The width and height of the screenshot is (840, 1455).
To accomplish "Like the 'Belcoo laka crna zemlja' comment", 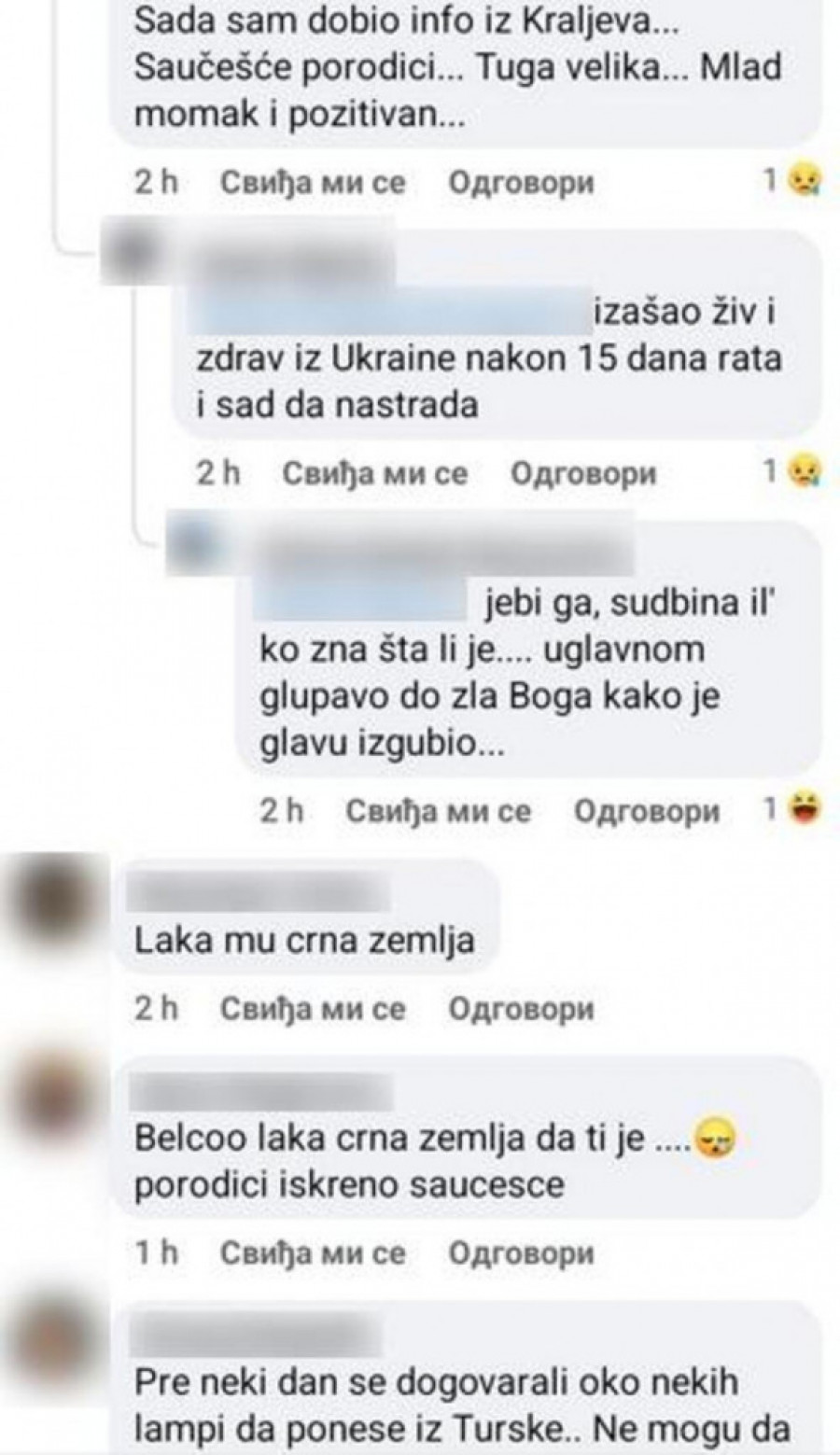I will pos(313,1252).
